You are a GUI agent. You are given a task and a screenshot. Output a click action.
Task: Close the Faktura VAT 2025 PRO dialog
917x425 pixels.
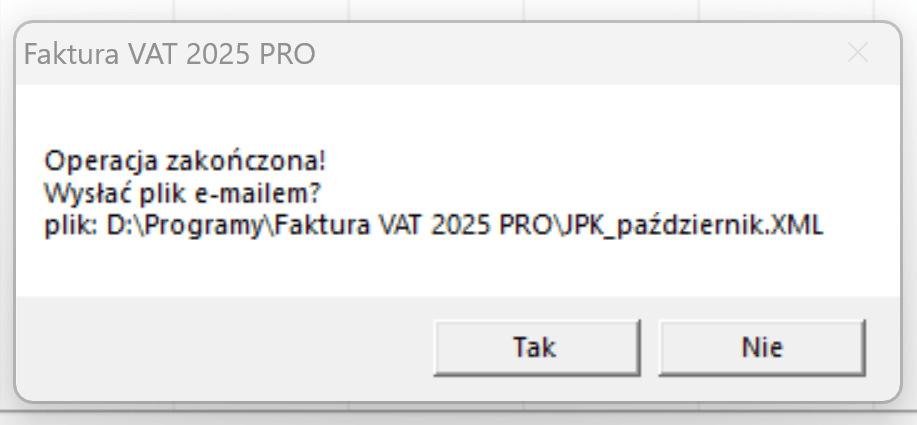858,53
